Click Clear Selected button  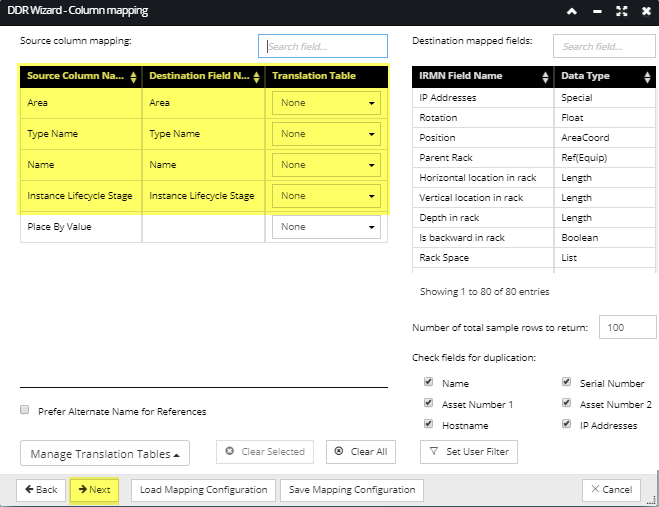click(265, 452)
